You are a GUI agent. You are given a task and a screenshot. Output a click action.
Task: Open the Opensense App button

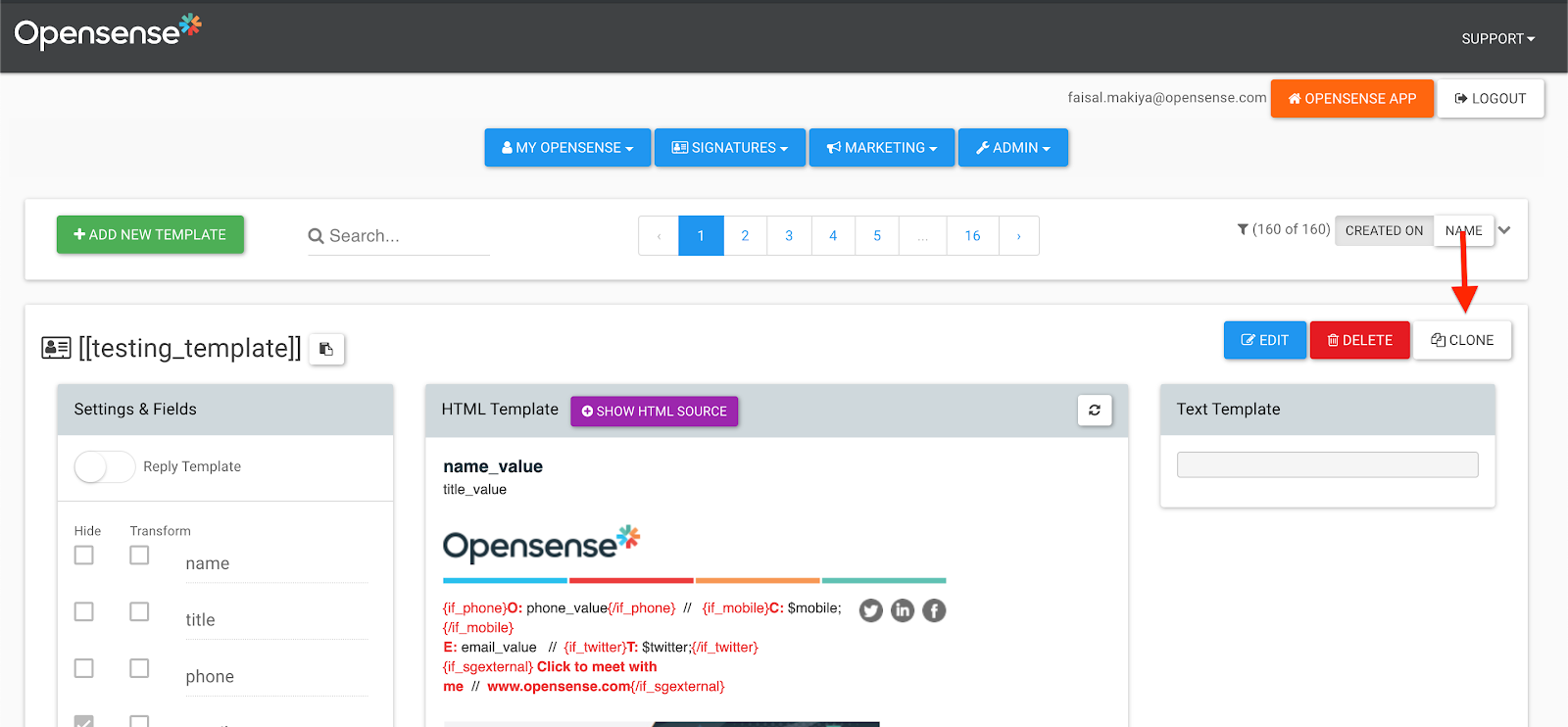(1352, 99)
